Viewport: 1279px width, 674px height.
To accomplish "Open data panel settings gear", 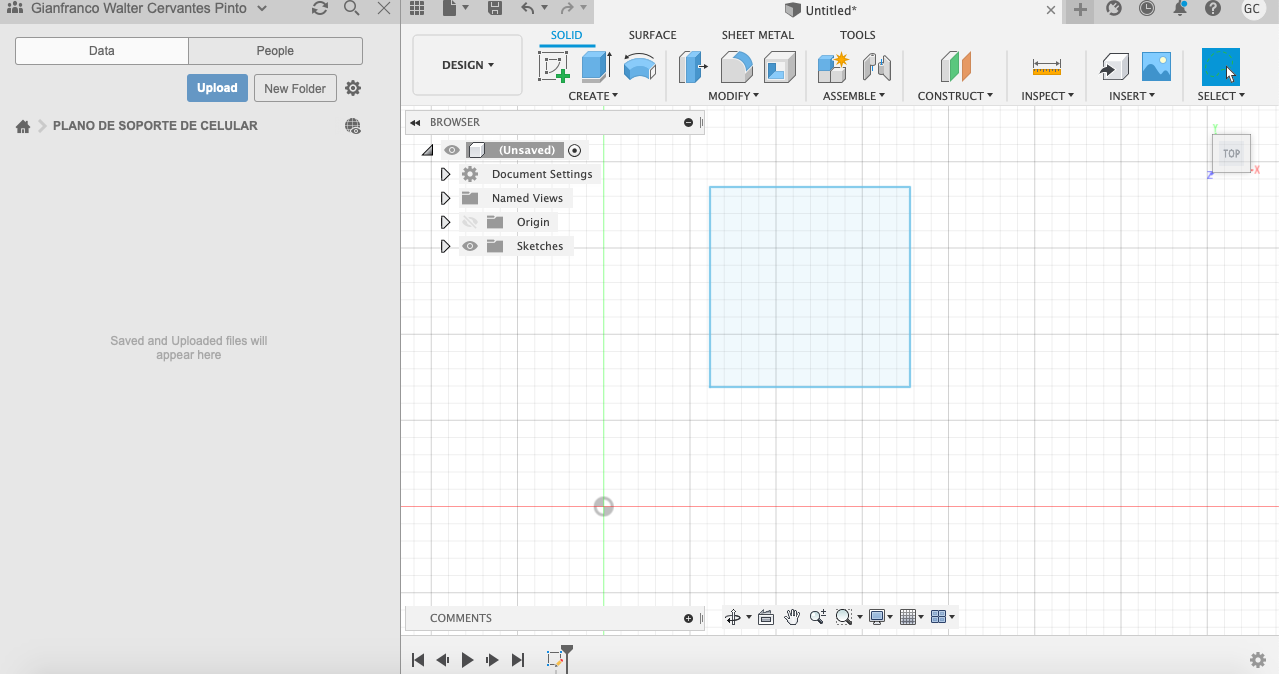I will pyautogui.click(x=353, y=88).
